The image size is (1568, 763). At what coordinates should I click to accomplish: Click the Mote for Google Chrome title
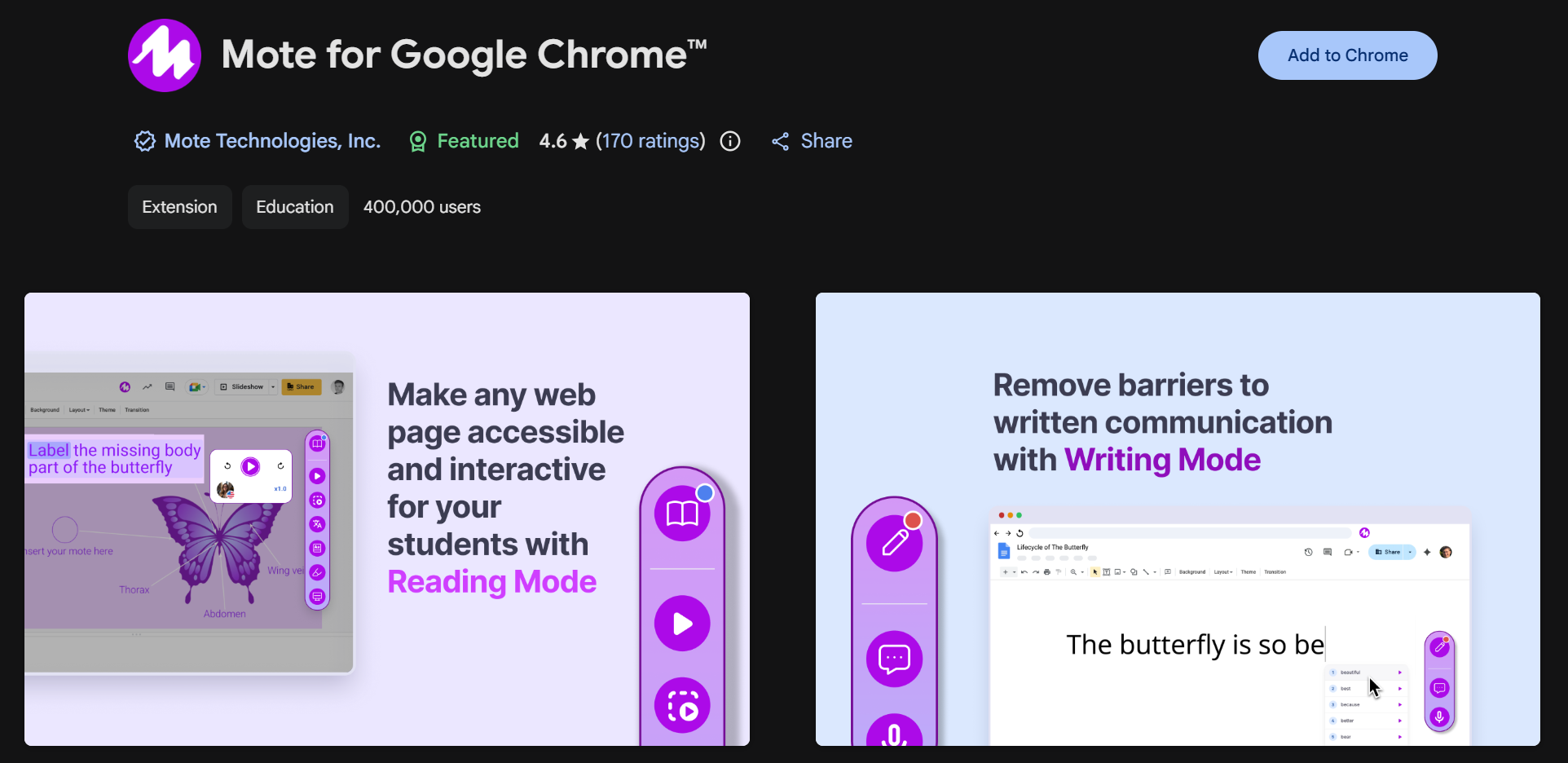pos(465,55)
